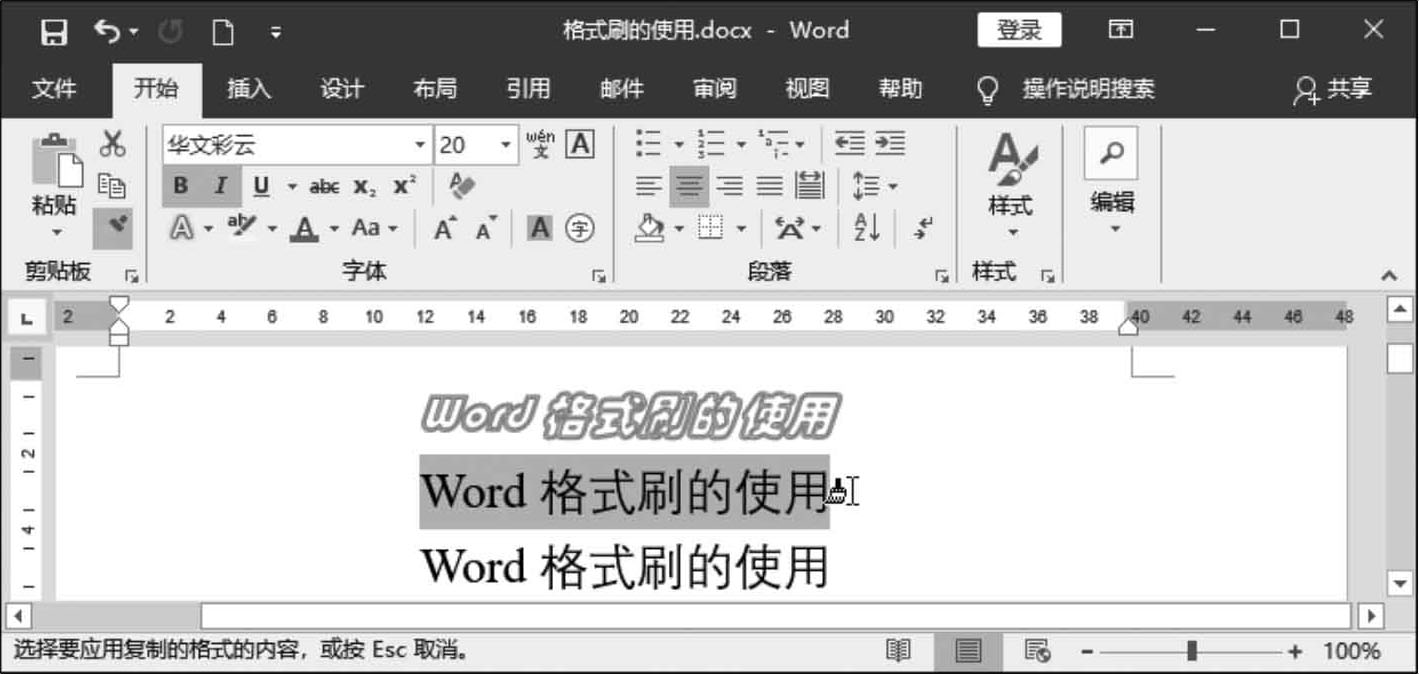Toggle Italic formatting
The image size is (1419, 674).
click(221, 186)
